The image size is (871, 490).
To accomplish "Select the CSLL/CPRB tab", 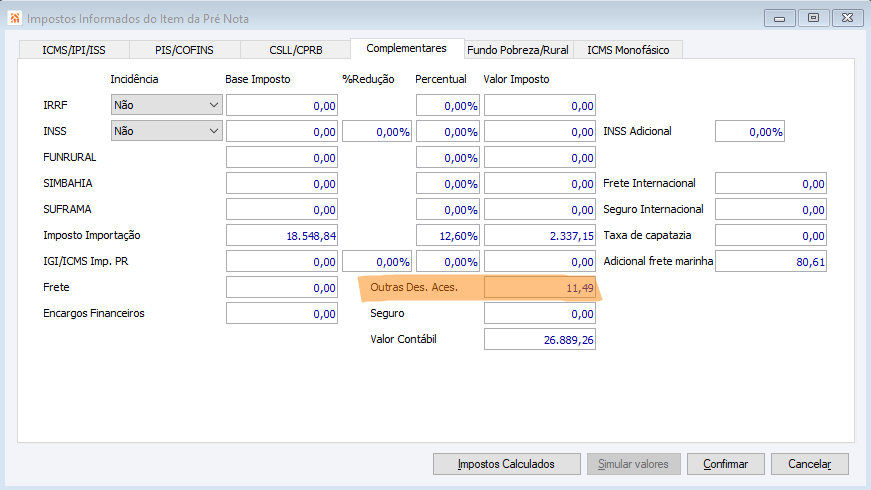I will 296,50.
